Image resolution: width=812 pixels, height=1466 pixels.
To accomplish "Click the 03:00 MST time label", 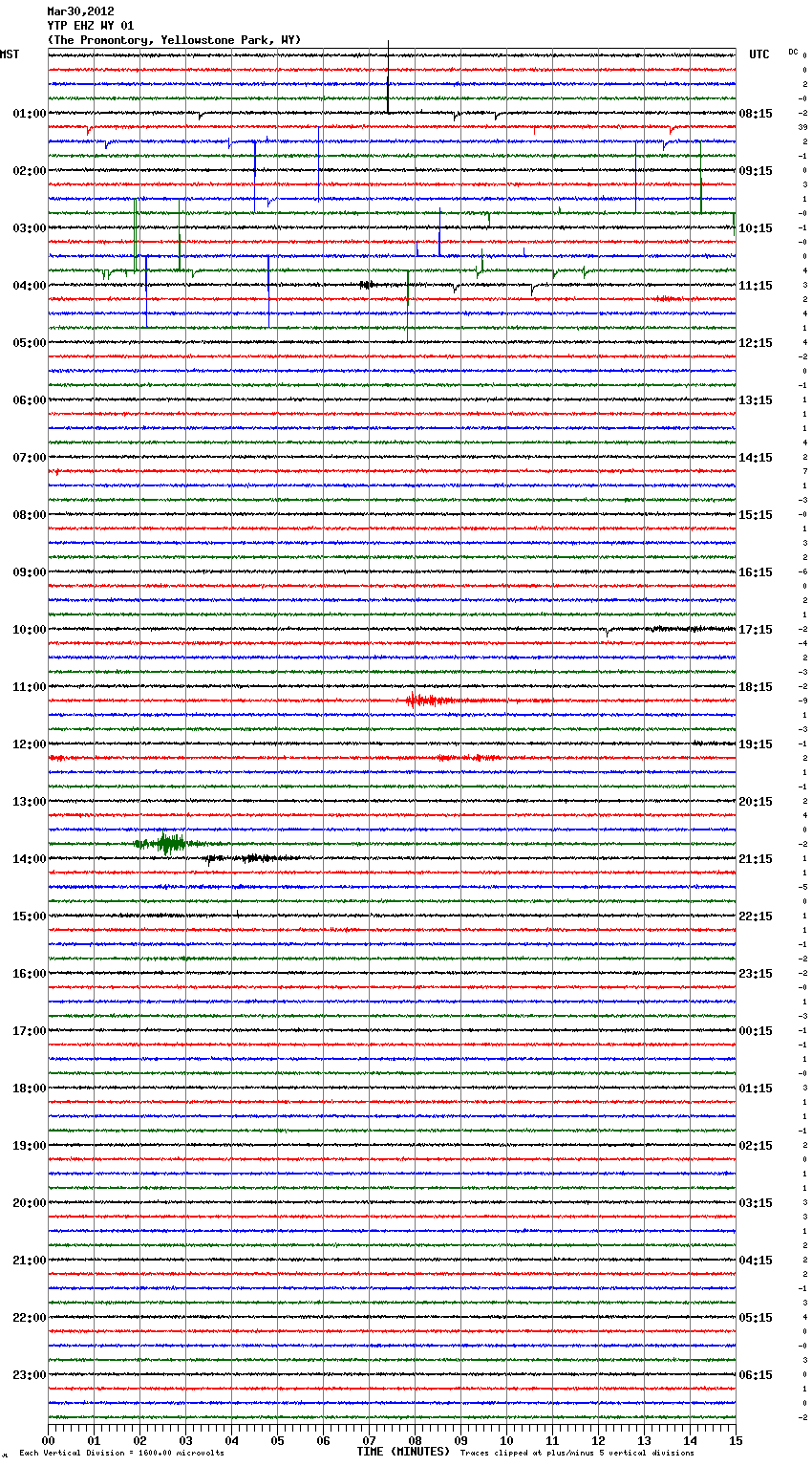I will click(x=30, y=227).
